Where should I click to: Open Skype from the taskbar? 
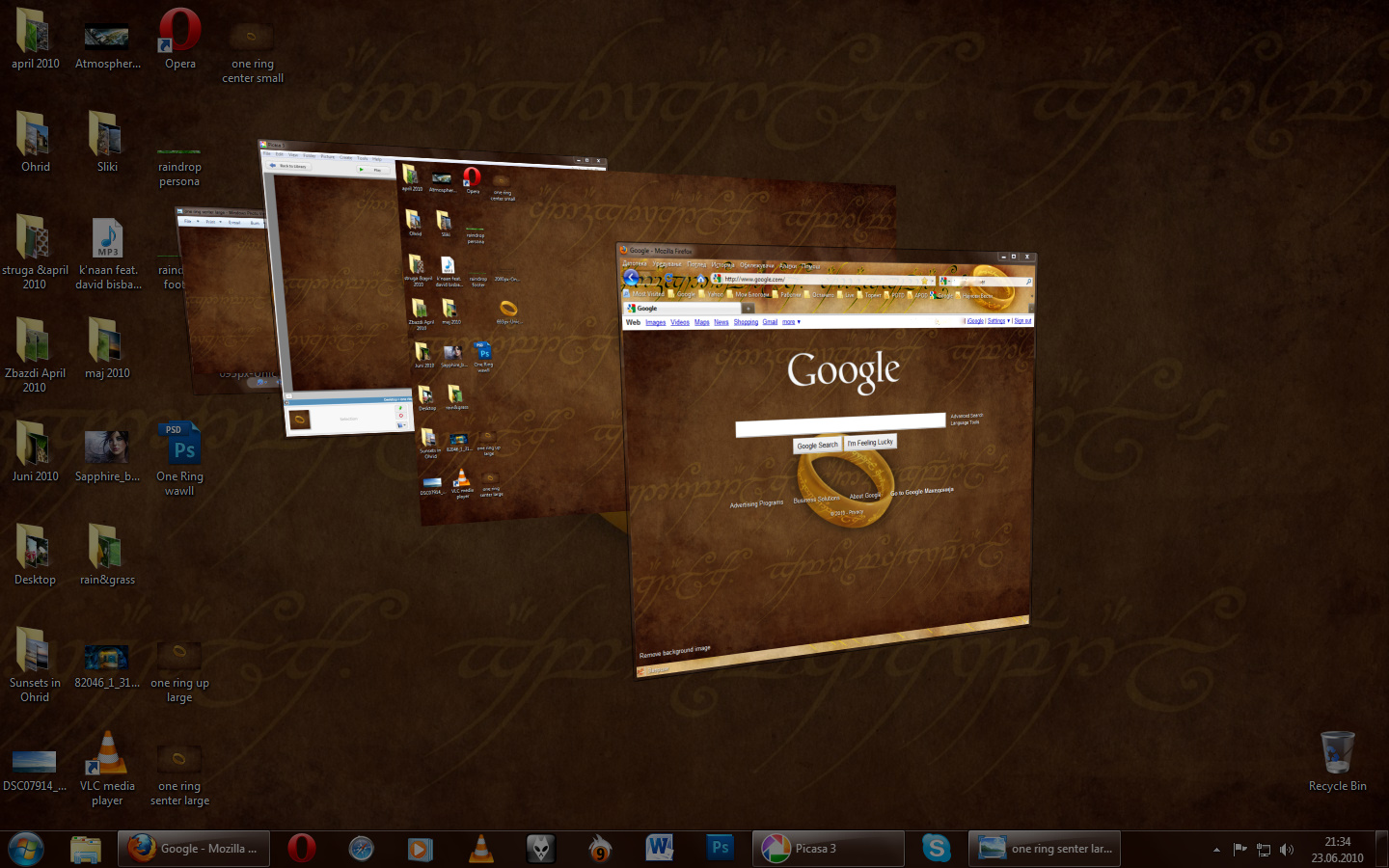(936, 849)
